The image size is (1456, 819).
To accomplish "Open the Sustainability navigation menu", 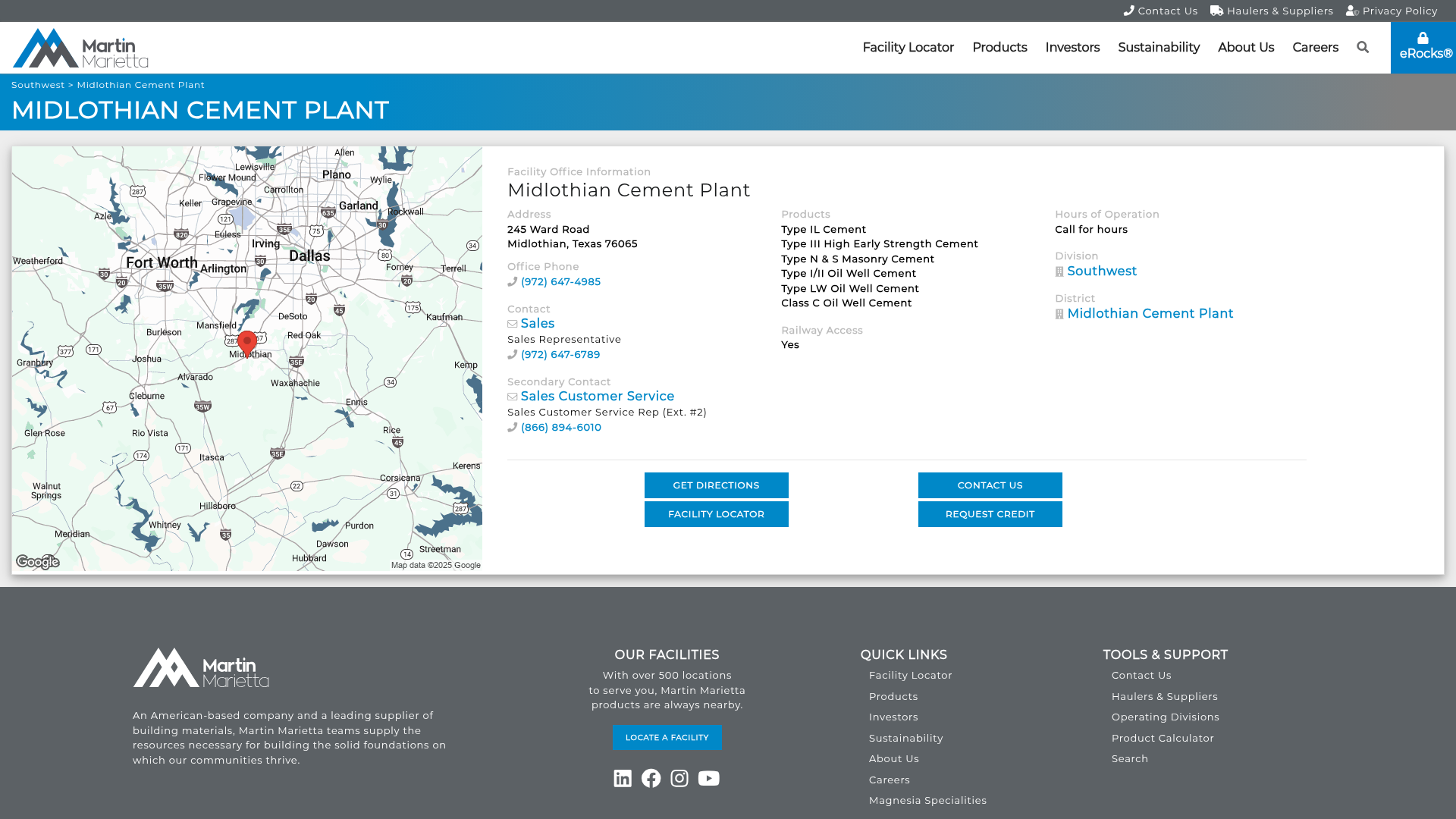I will pos(1158,47).
